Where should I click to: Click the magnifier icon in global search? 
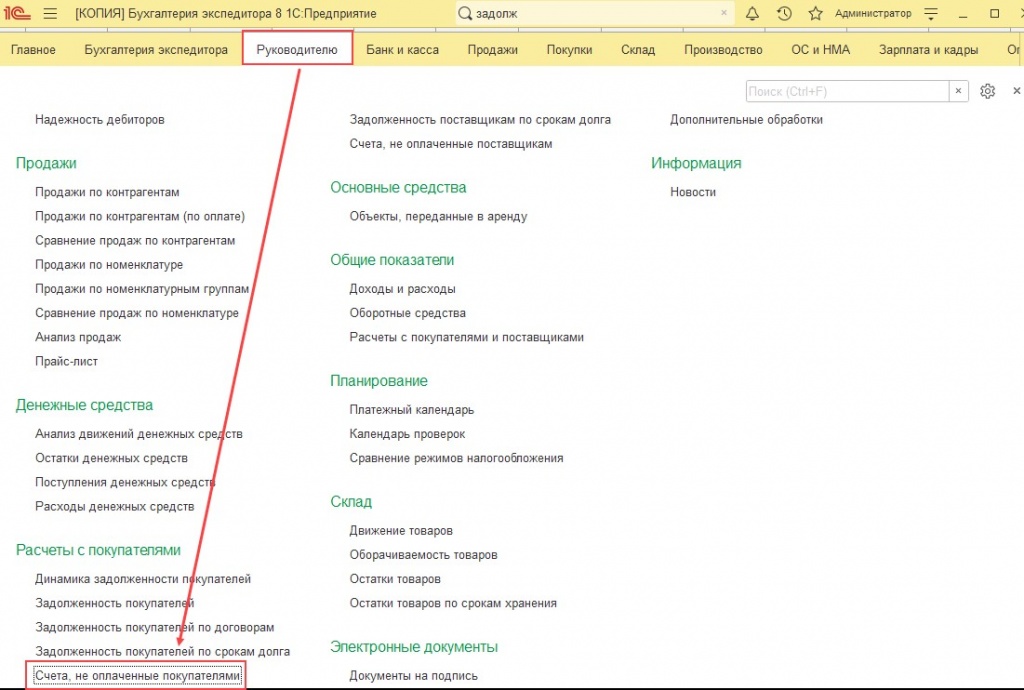point(465,14)
